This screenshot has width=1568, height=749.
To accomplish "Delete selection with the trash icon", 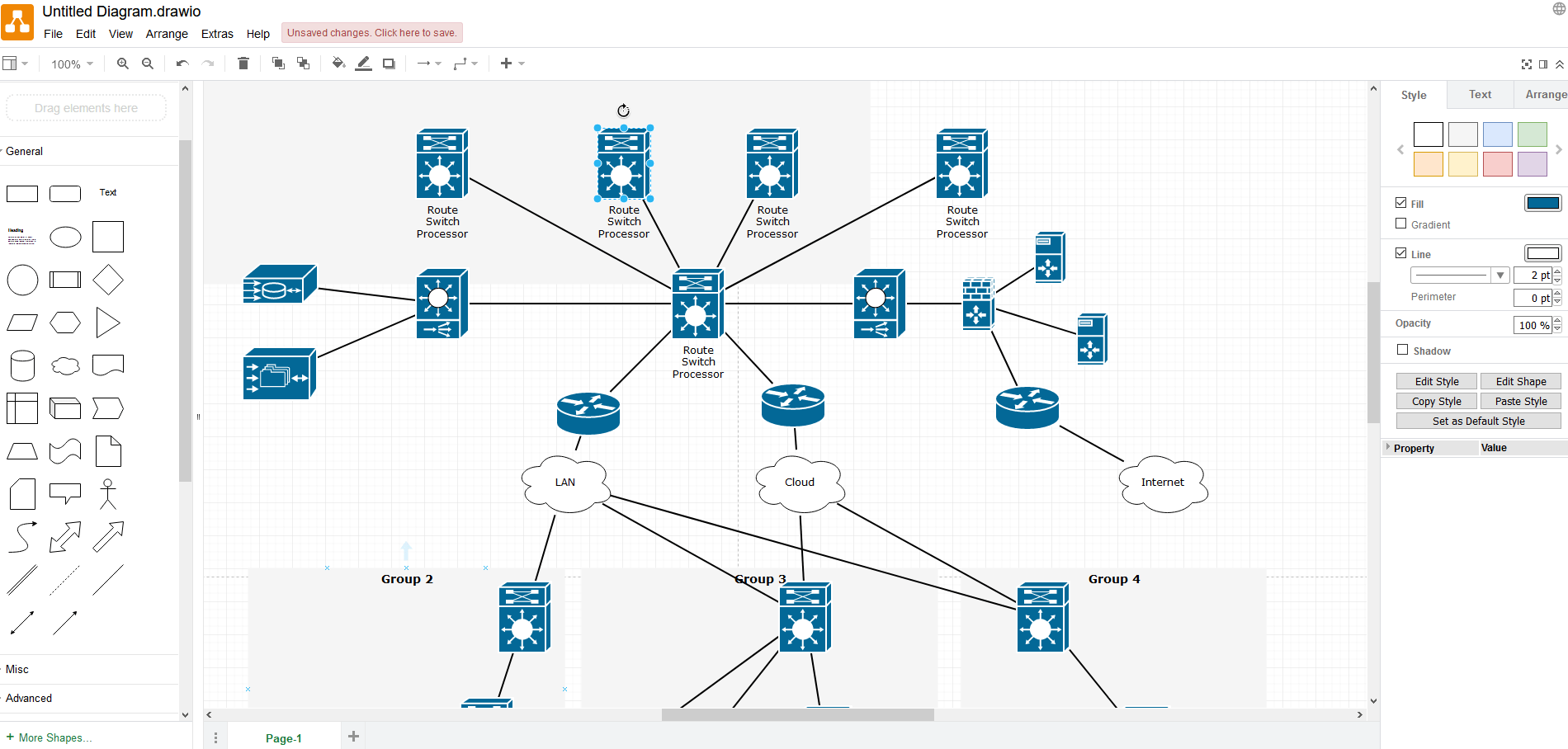I will [243, 64].
